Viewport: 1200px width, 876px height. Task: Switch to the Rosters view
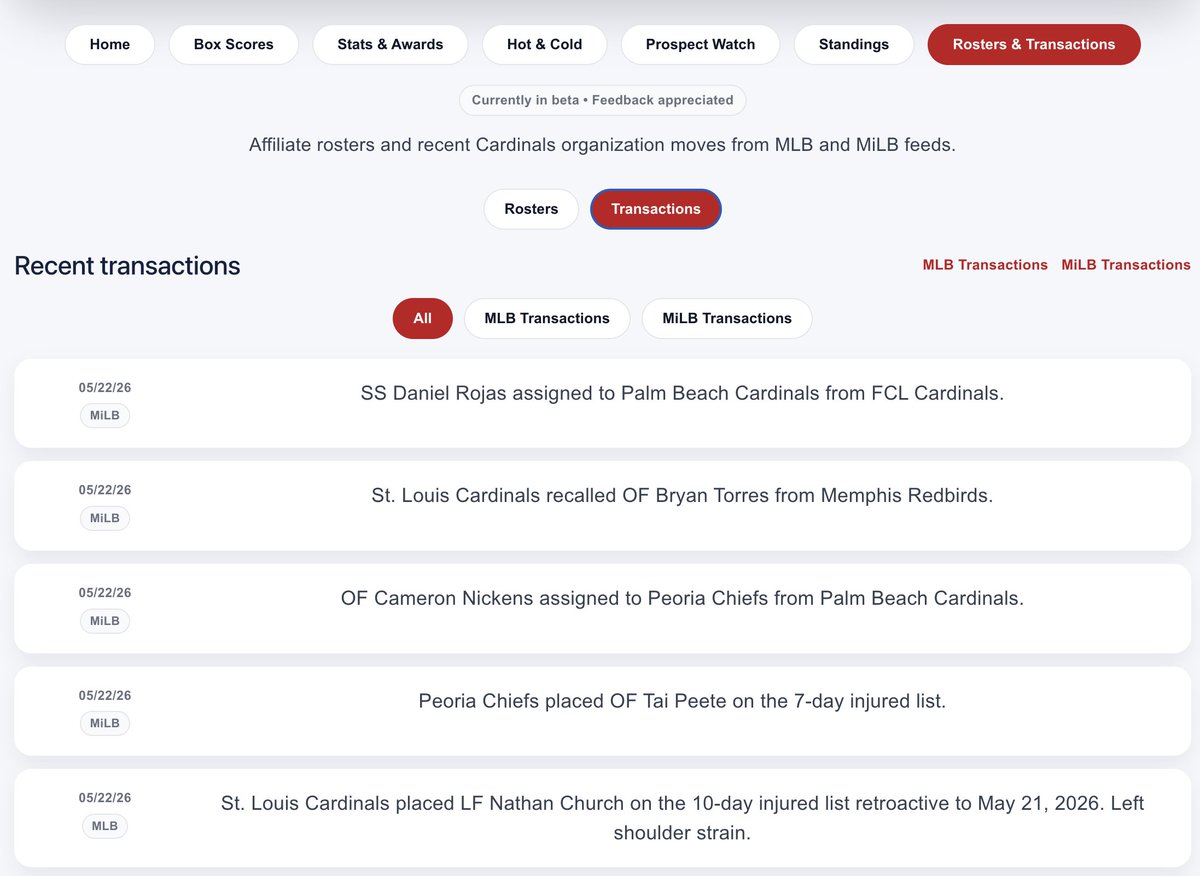(531, 209)
